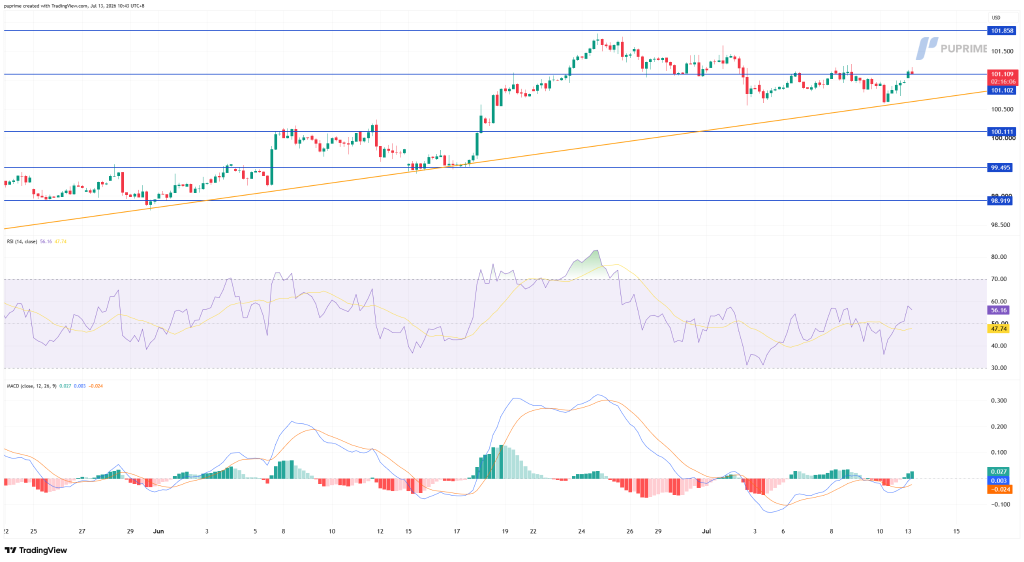Viewport: 1024px width, 562px height.
Task: Select the 101.858 resistance level label
Action: point(1002,31)
